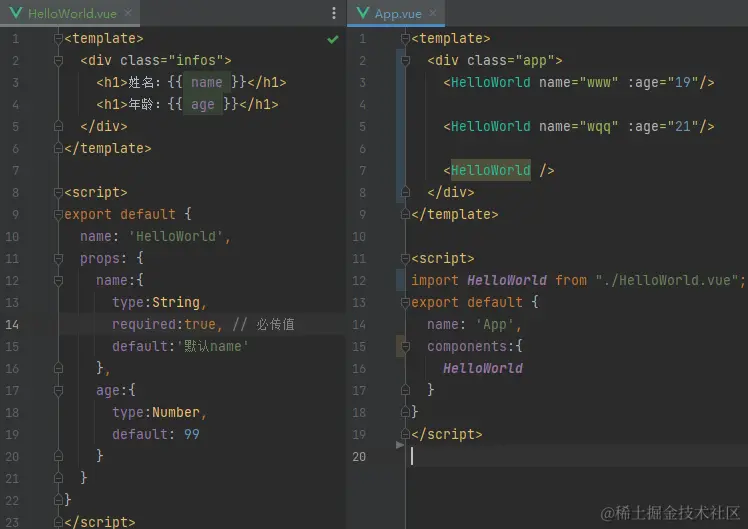Click the name interpolation in the first h1
The height and width of the screenshot is (529, 748).
[x=207, y=83]
